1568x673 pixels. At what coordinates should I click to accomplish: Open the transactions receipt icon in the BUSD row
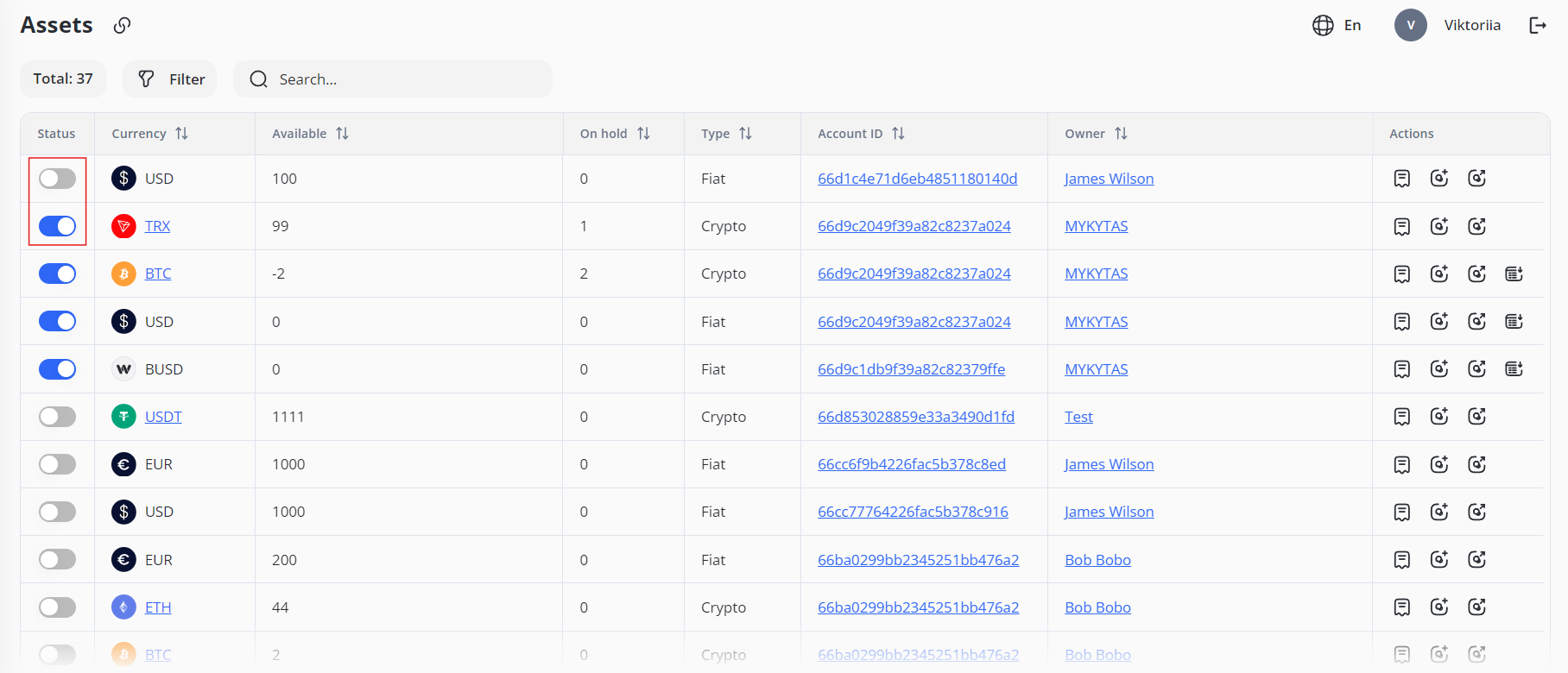(1402, 369)
